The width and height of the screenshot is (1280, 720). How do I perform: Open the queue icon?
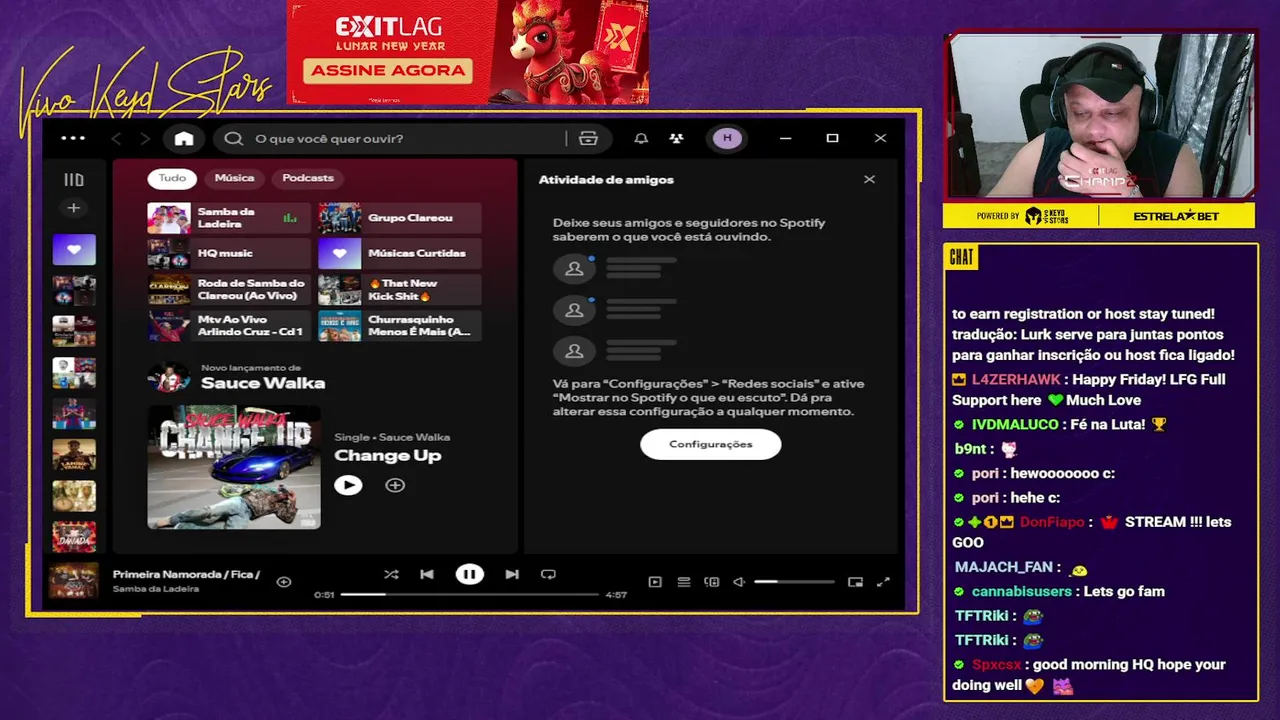684,581
